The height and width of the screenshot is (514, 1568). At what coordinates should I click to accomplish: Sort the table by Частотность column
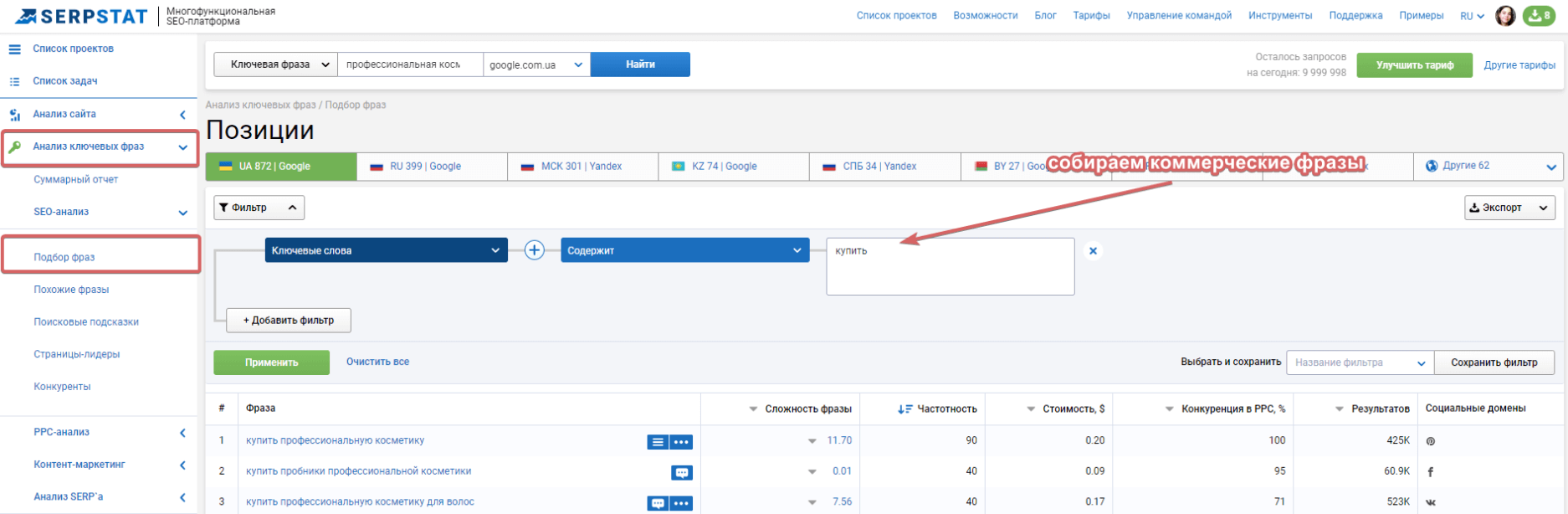pos(938,409)
